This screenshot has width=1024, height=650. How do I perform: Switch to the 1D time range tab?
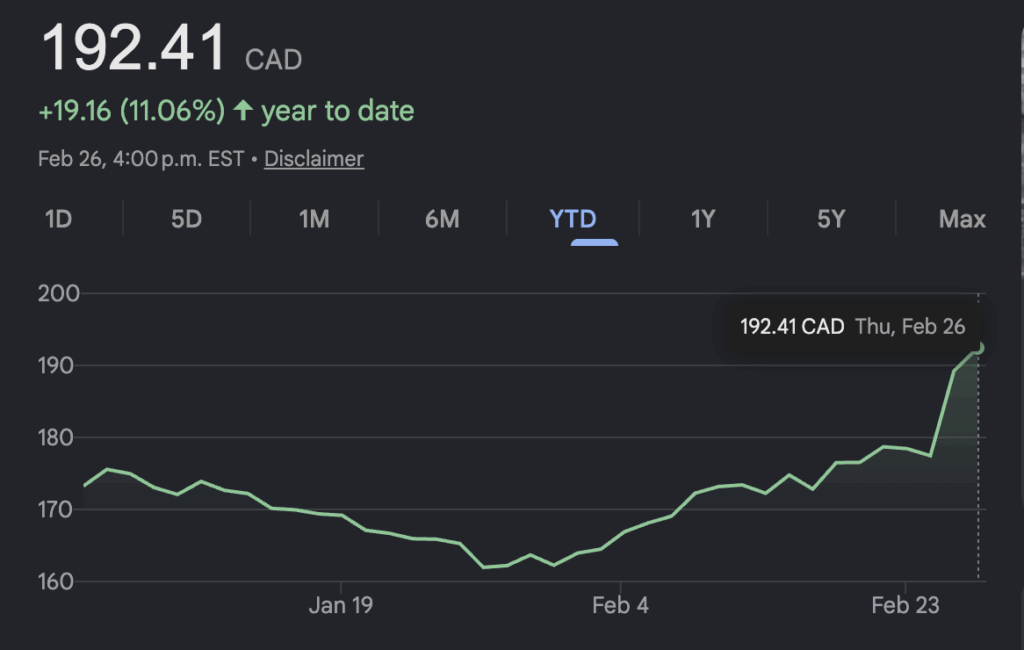tap(59, 219)
